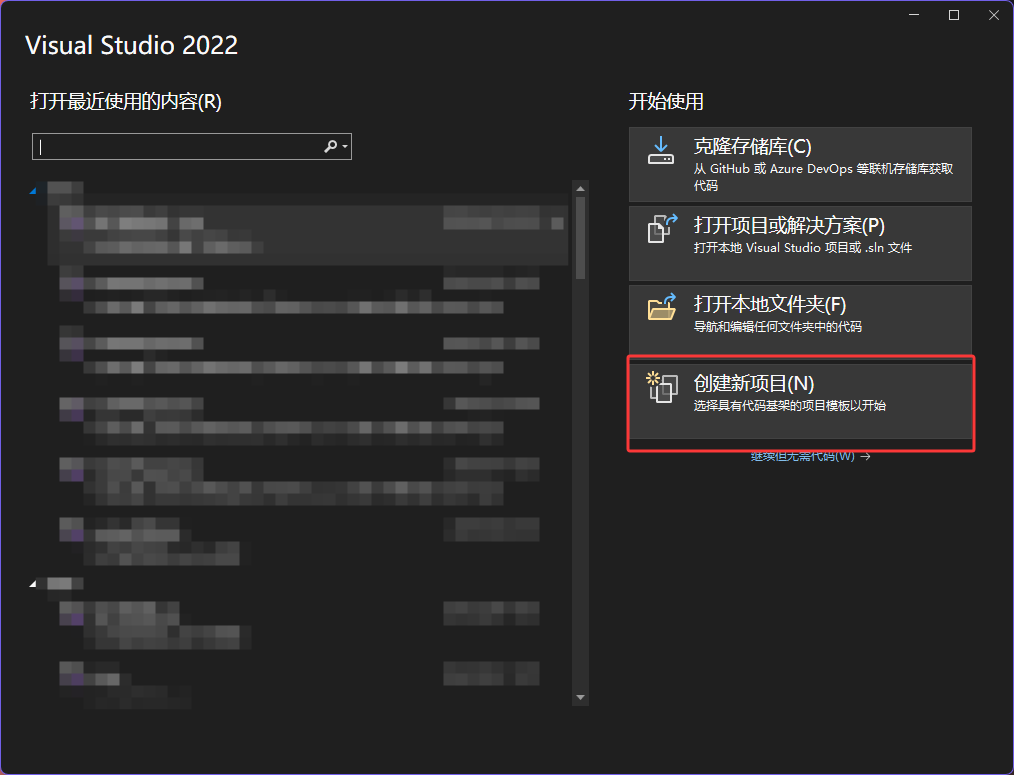Click the create new project icon
The height and width of the screenshot is (775, 1014).
click(x=662, y=386)
